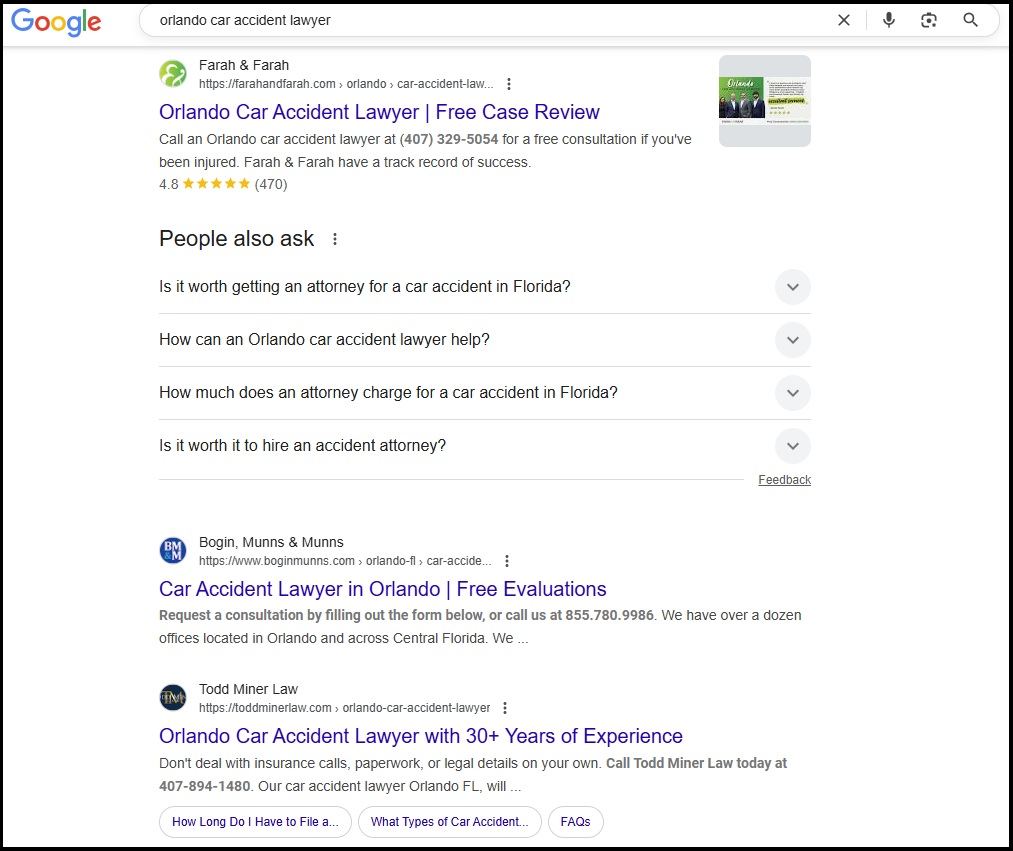Click the 'People also ask' heading
The height and width of the screenshot is (851, 1013).
236,238
